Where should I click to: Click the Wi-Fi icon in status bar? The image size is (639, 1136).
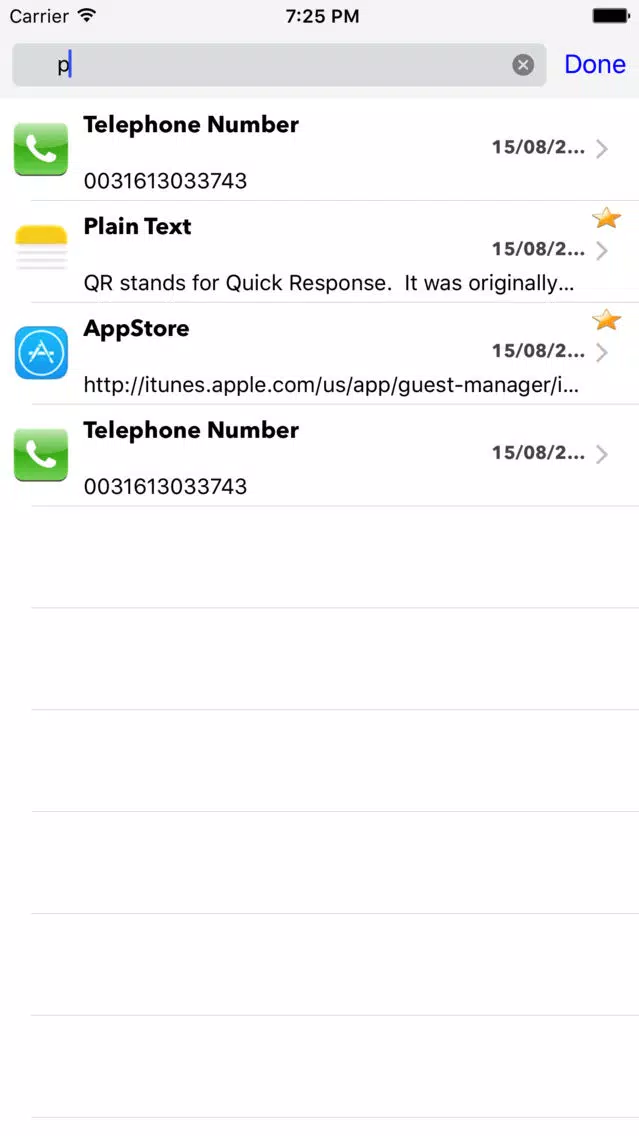[87, 15]
